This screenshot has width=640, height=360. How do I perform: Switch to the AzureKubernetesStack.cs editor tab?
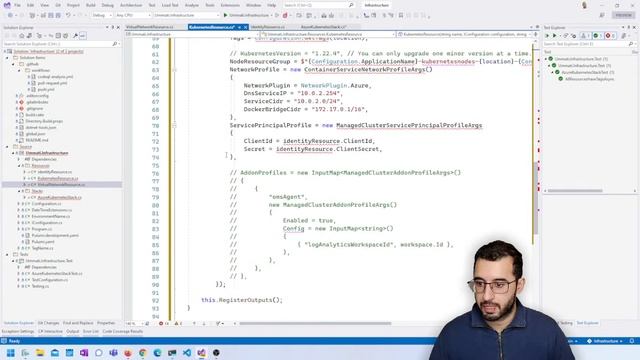click(x=323, y=27)
